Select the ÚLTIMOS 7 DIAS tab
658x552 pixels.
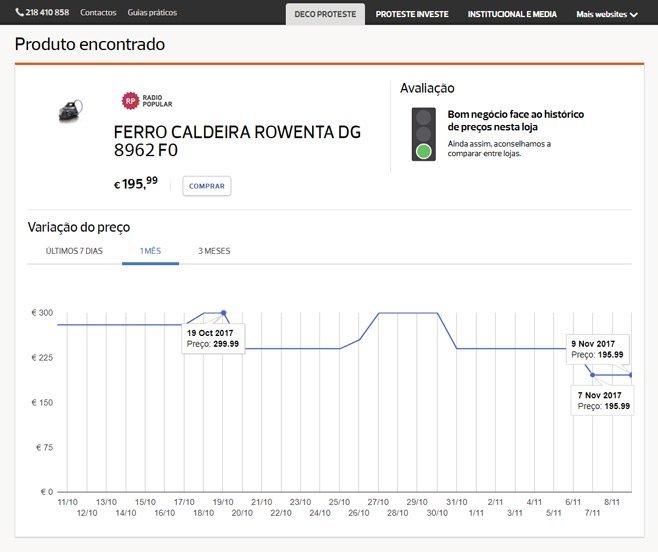[74, 251]
